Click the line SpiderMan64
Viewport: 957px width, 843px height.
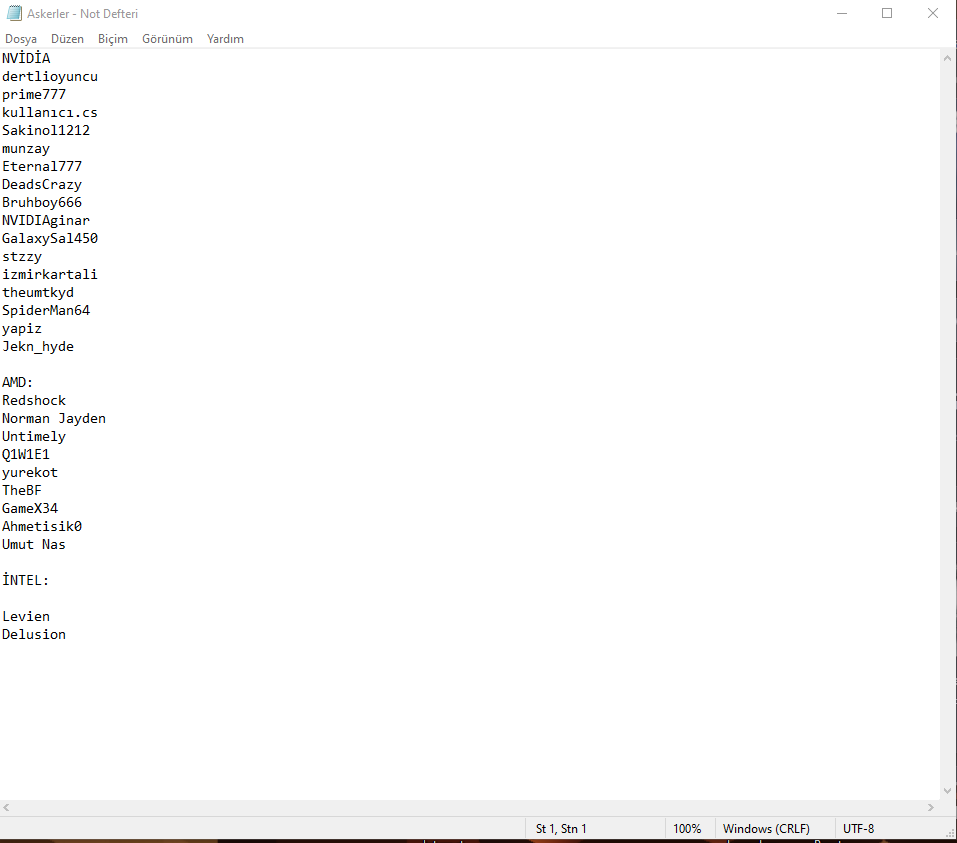[46, 311]
